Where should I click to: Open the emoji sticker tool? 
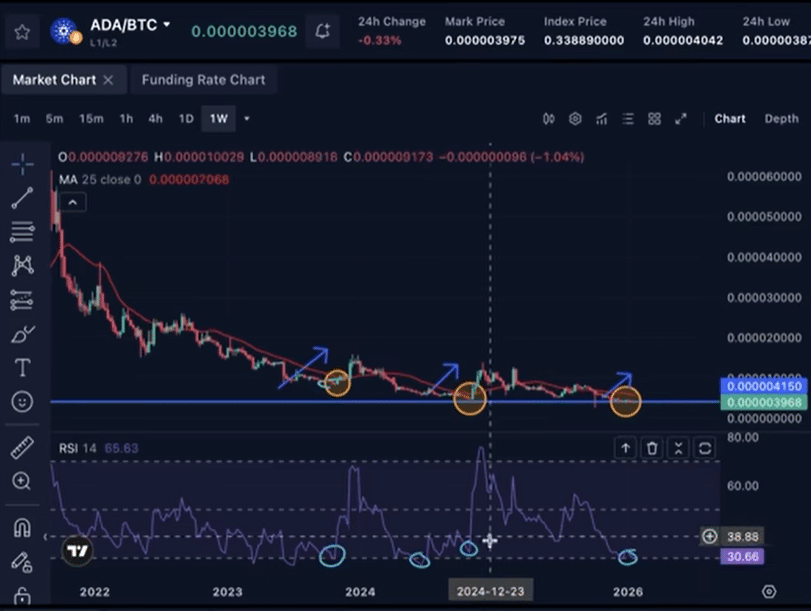(22, 401)
